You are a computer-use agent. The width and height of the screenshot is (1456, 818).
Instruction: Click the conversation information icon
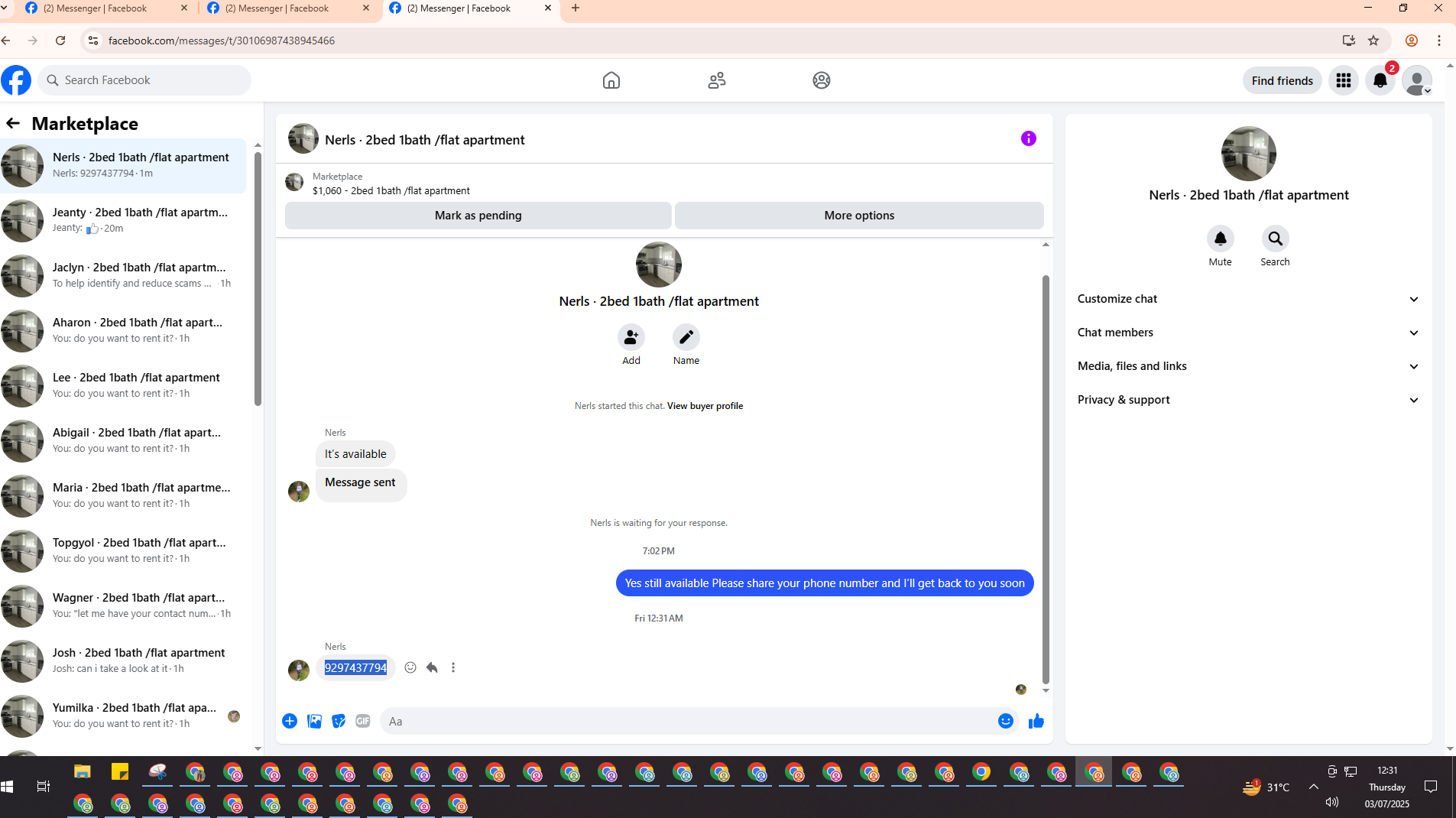pyautogui.click(x=1028, y=138)
